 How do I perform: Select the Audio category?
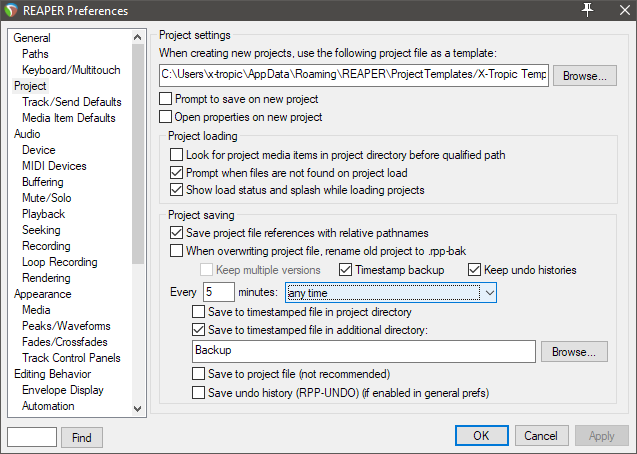coord(27,134)
